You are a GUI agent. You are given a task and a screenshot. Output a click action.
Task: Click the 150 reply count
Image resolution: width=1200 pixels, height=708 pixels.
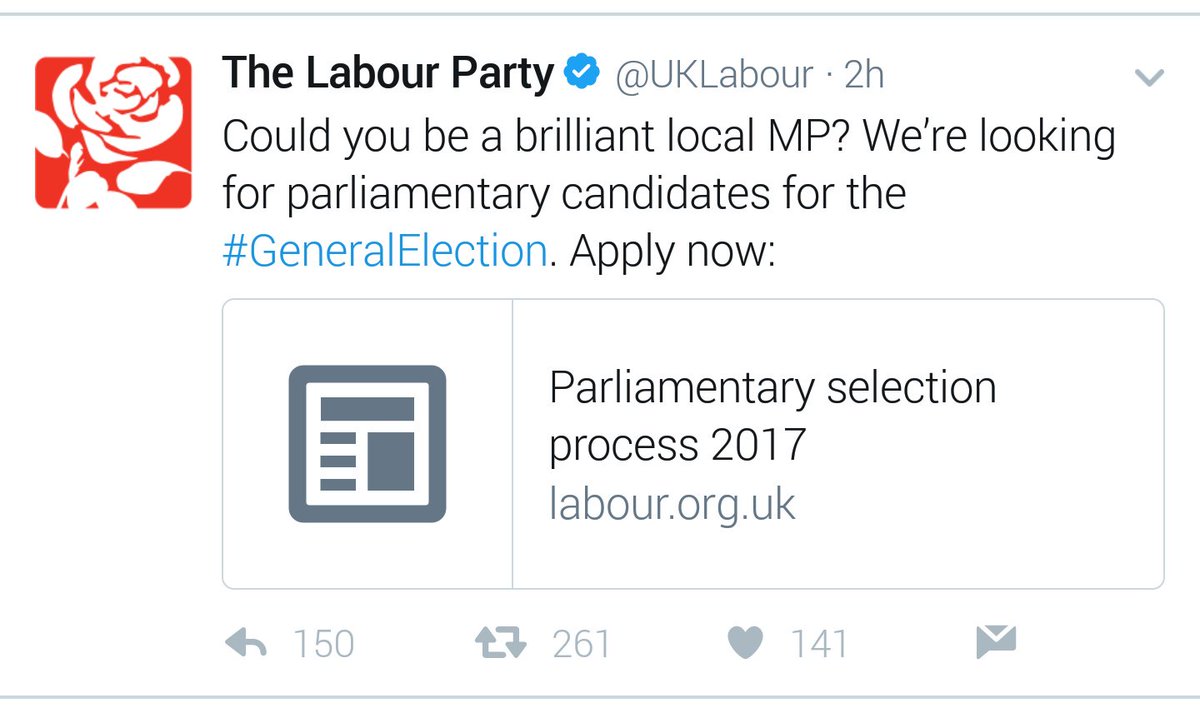tap(324, 644)
